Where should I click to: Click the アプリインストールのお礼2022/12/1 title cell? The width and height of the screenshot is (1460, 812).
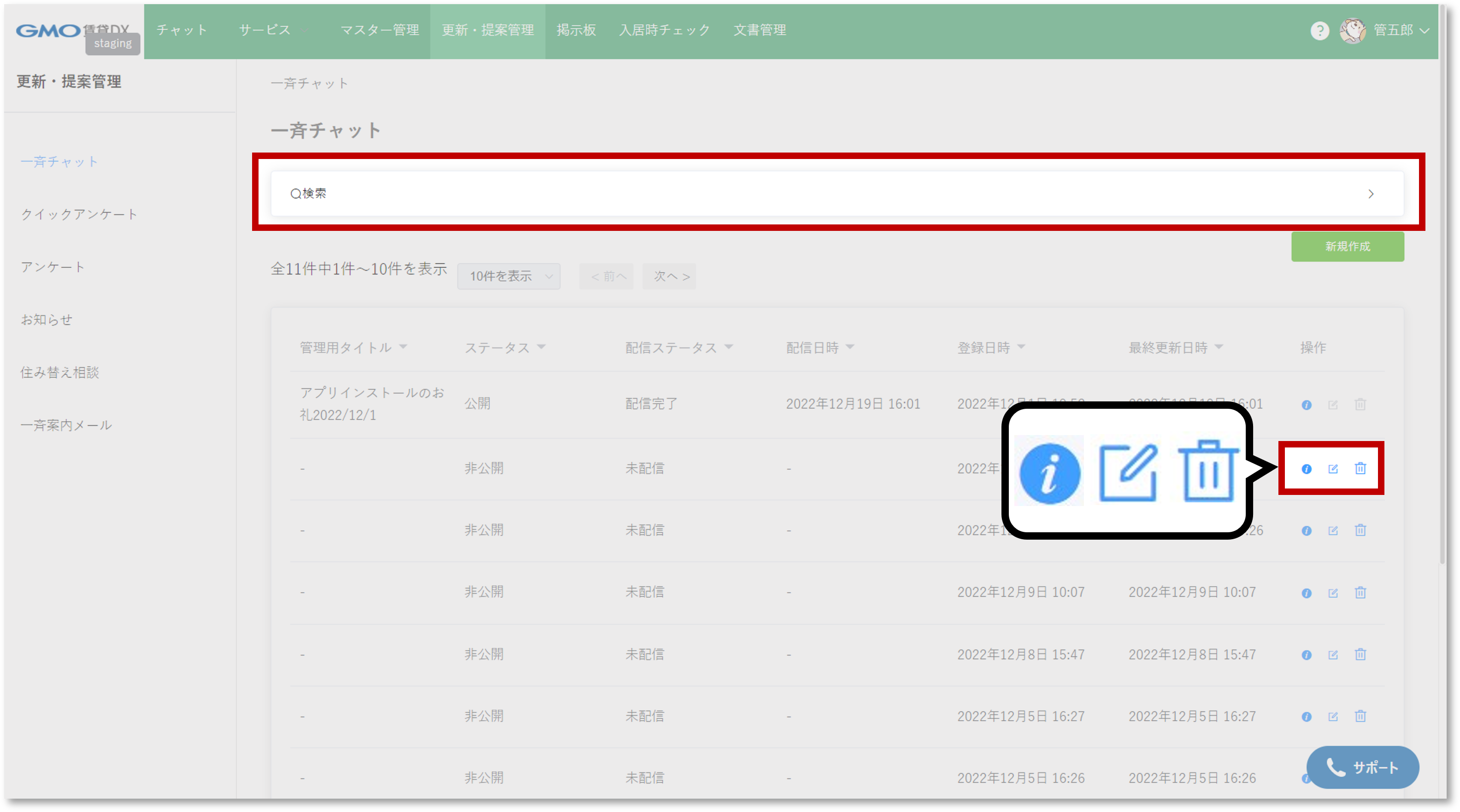pyautogui.click(x=372, y=404)
